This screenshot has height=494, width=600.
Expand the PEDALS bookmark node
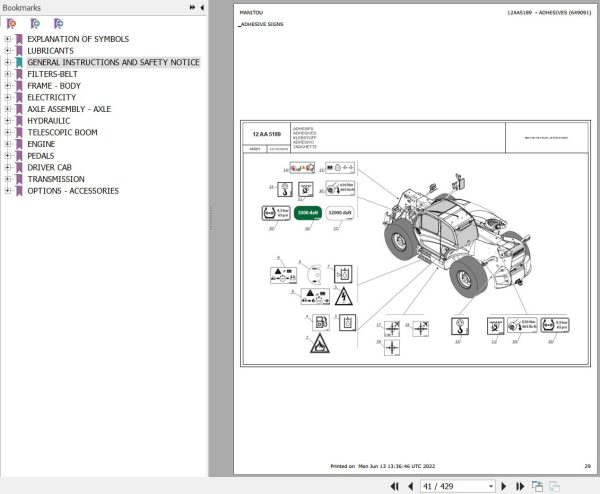point(7,156)
